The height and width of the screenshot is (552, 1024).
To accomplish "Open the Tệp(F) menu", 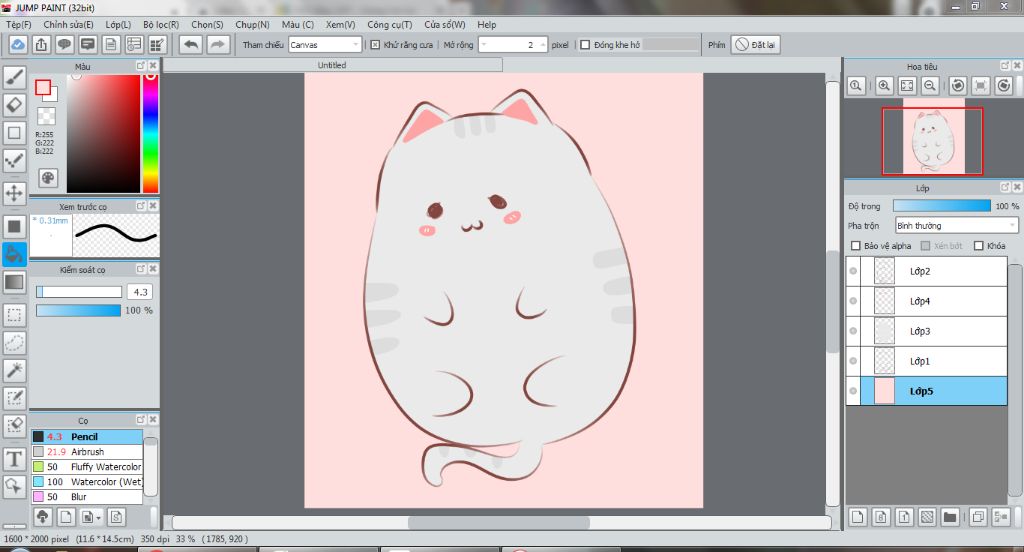I will tap(18, 24).
